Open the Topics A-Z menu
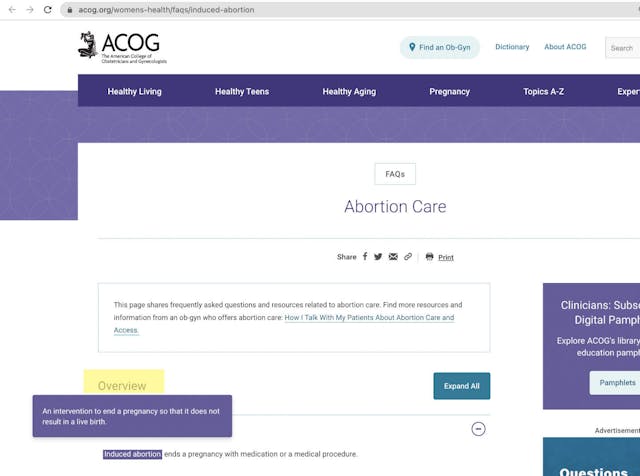The height and width of the screenshot is (476, 640). [543, 91]
